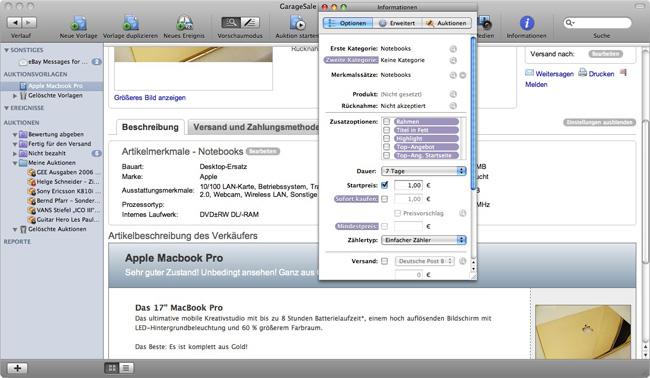Select the Gelöschte Auktionen trash item
Image resolution: width=650 pixels, height=378 pixels.
coord(53,229)
